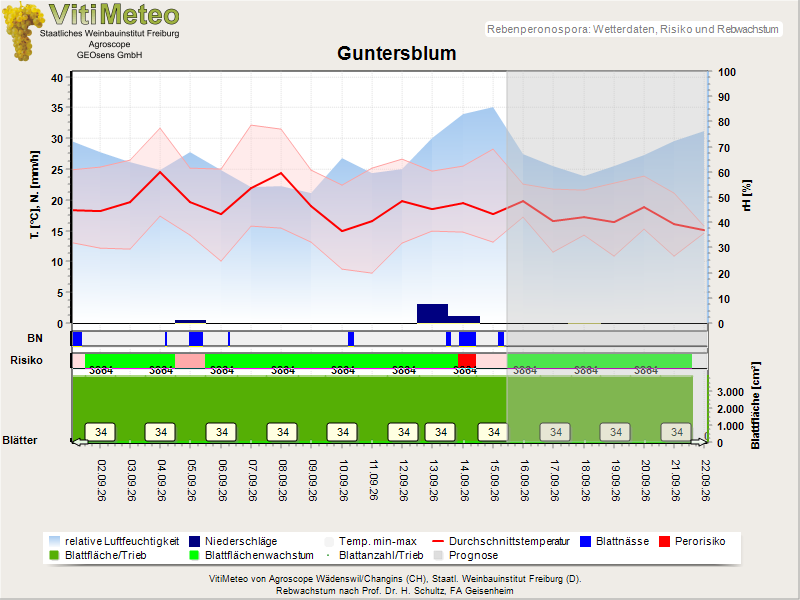This screenshot has width=800, height=600.
Task: Click the VitiMeteo grape cluster logo
Action: [x=22, y=32]
